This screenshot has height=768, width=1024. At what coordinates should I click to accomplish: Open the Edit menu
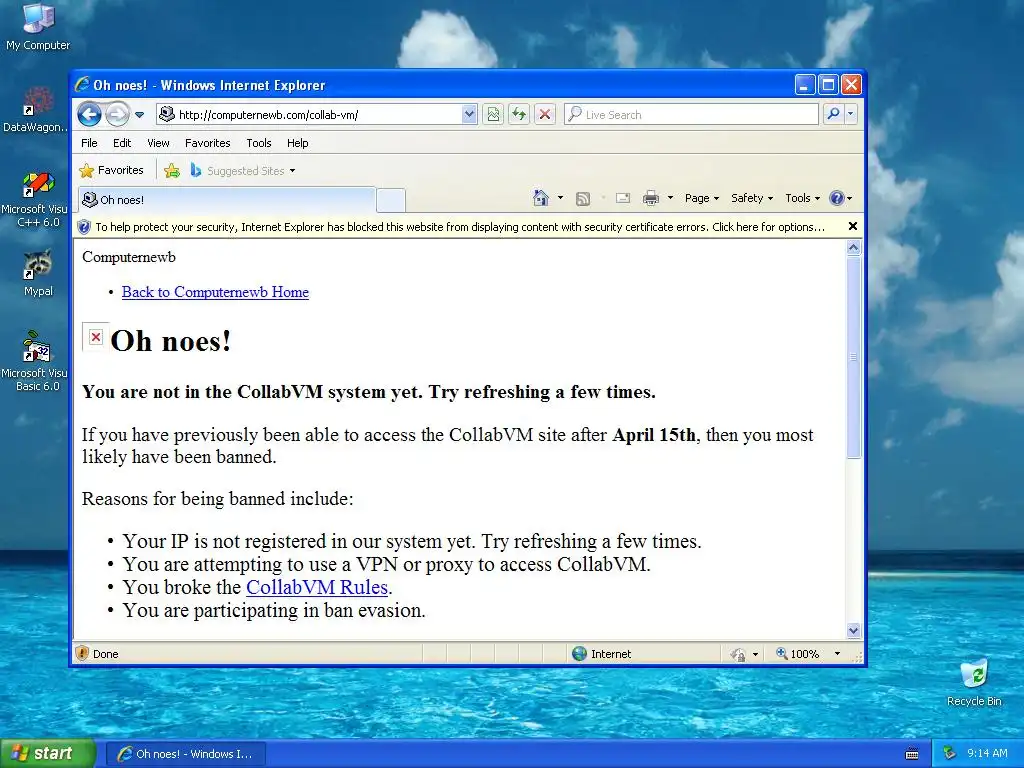click(x=121, y=143)
